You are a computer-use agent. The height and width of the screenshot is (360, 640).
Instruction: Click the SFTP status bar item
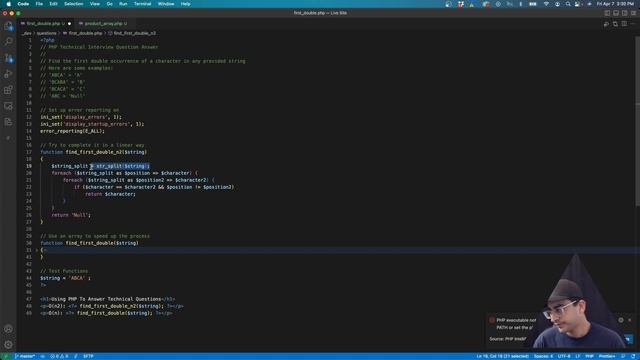pos(88,356)
